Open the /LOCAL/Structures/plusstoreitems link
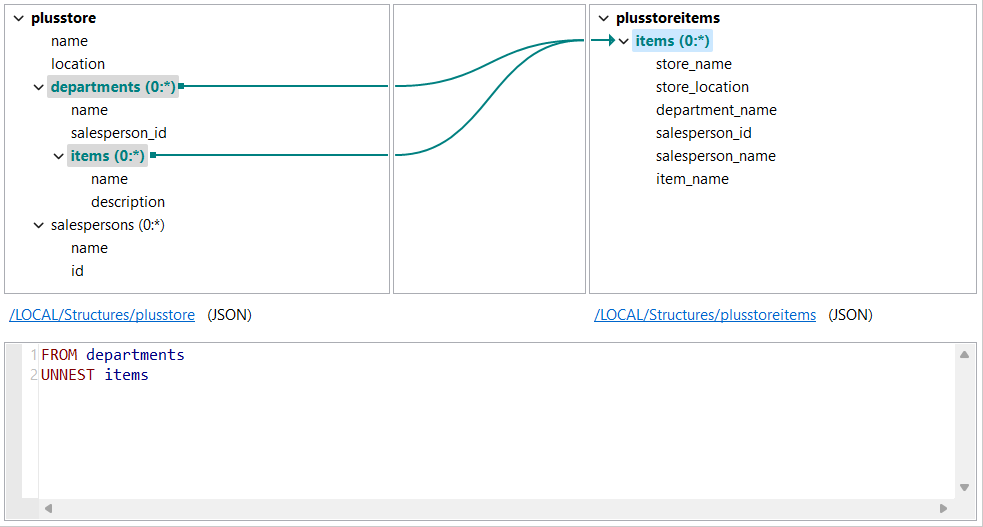The width and height of the screenshot is (983, 527). pos(705,315)
